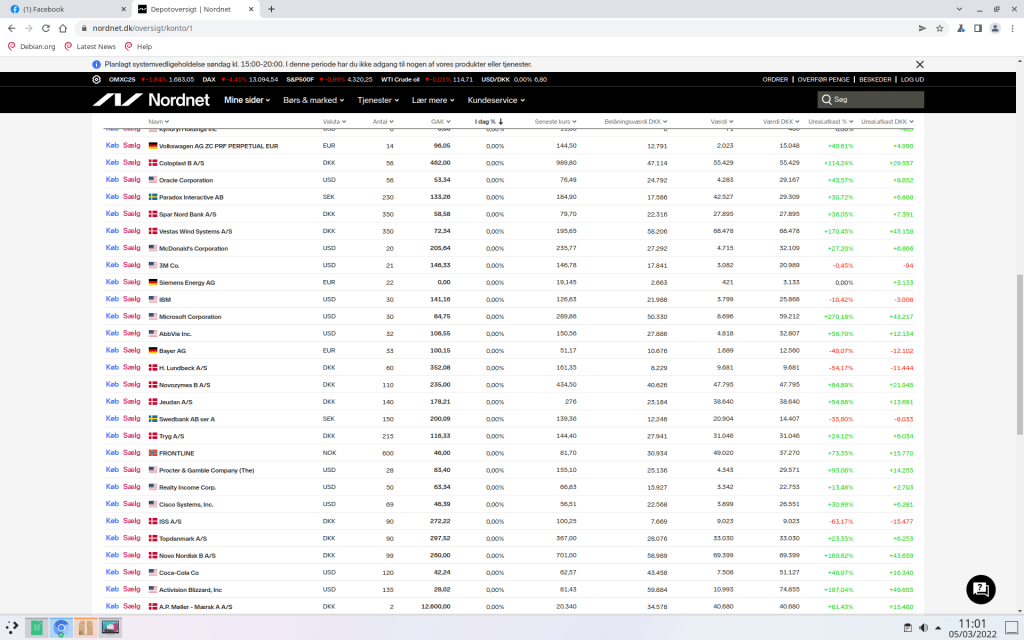Click Køb for Microsoft Corporation
The image size is (1024, 640).
pos(112,316)
